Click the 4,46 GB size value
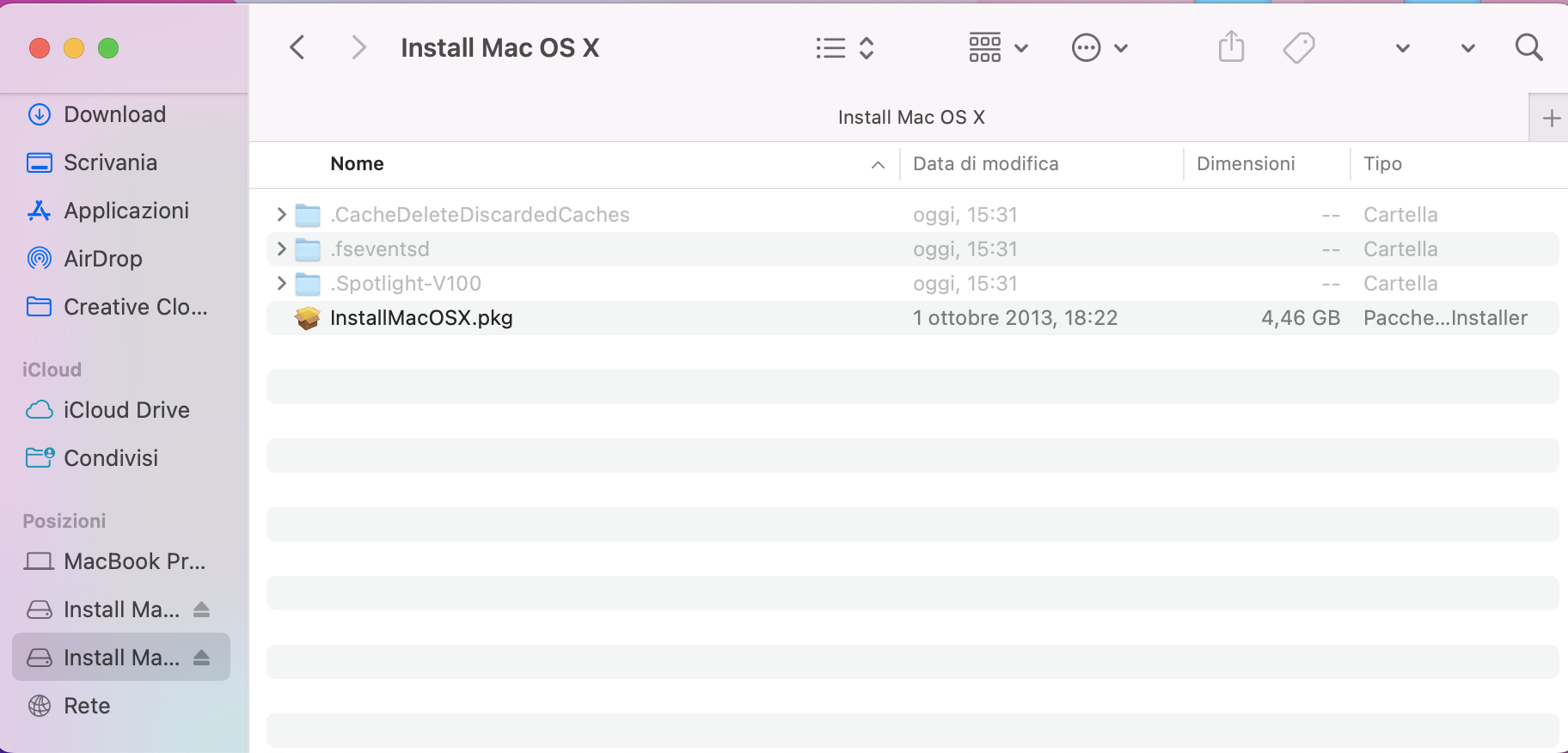The width and height of the screenshot is (1568, 753). [x=1301, y=318]
